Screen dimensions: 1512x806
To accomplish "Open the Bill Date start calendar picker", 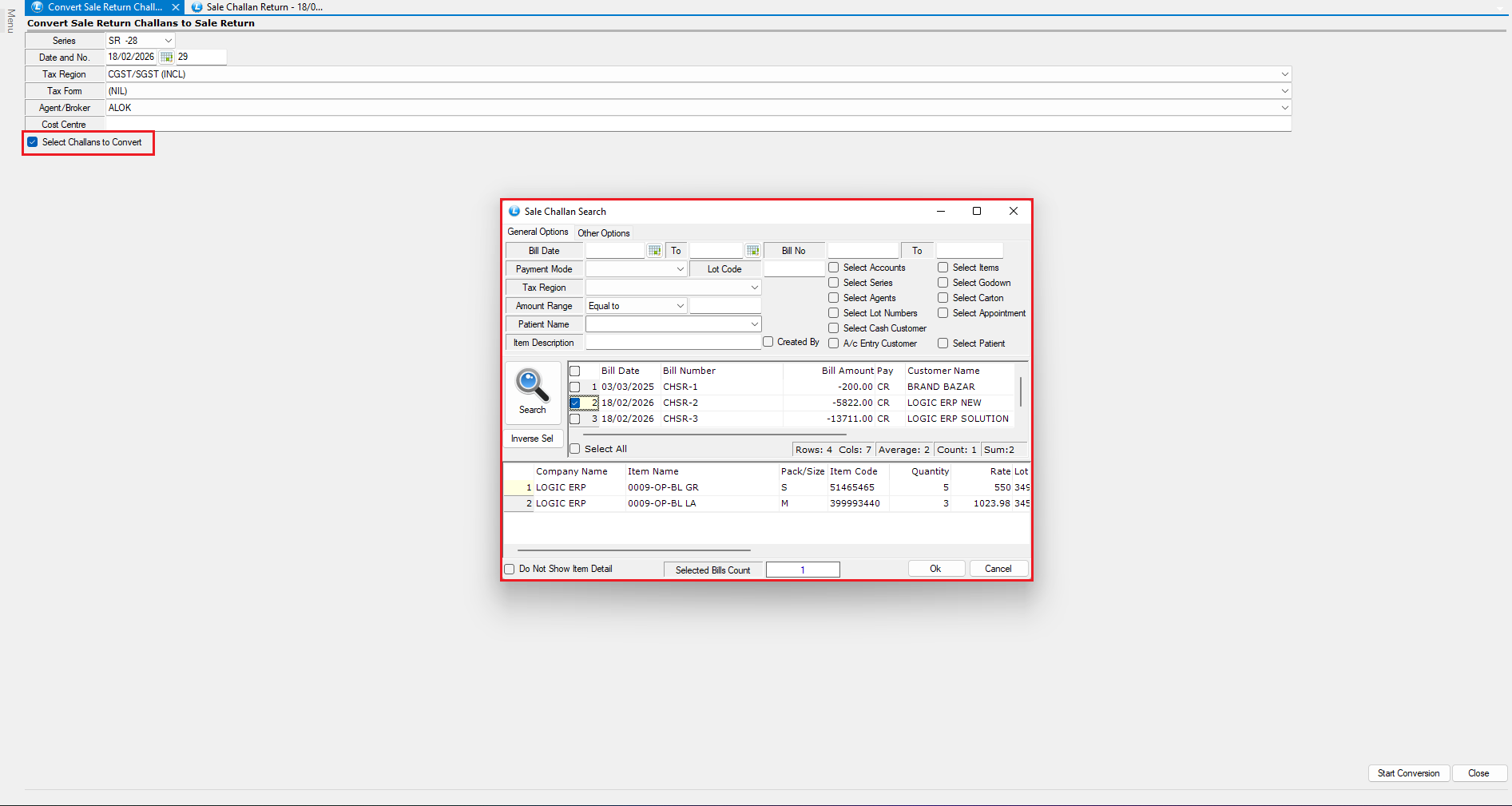I will [x=654, y=251].
